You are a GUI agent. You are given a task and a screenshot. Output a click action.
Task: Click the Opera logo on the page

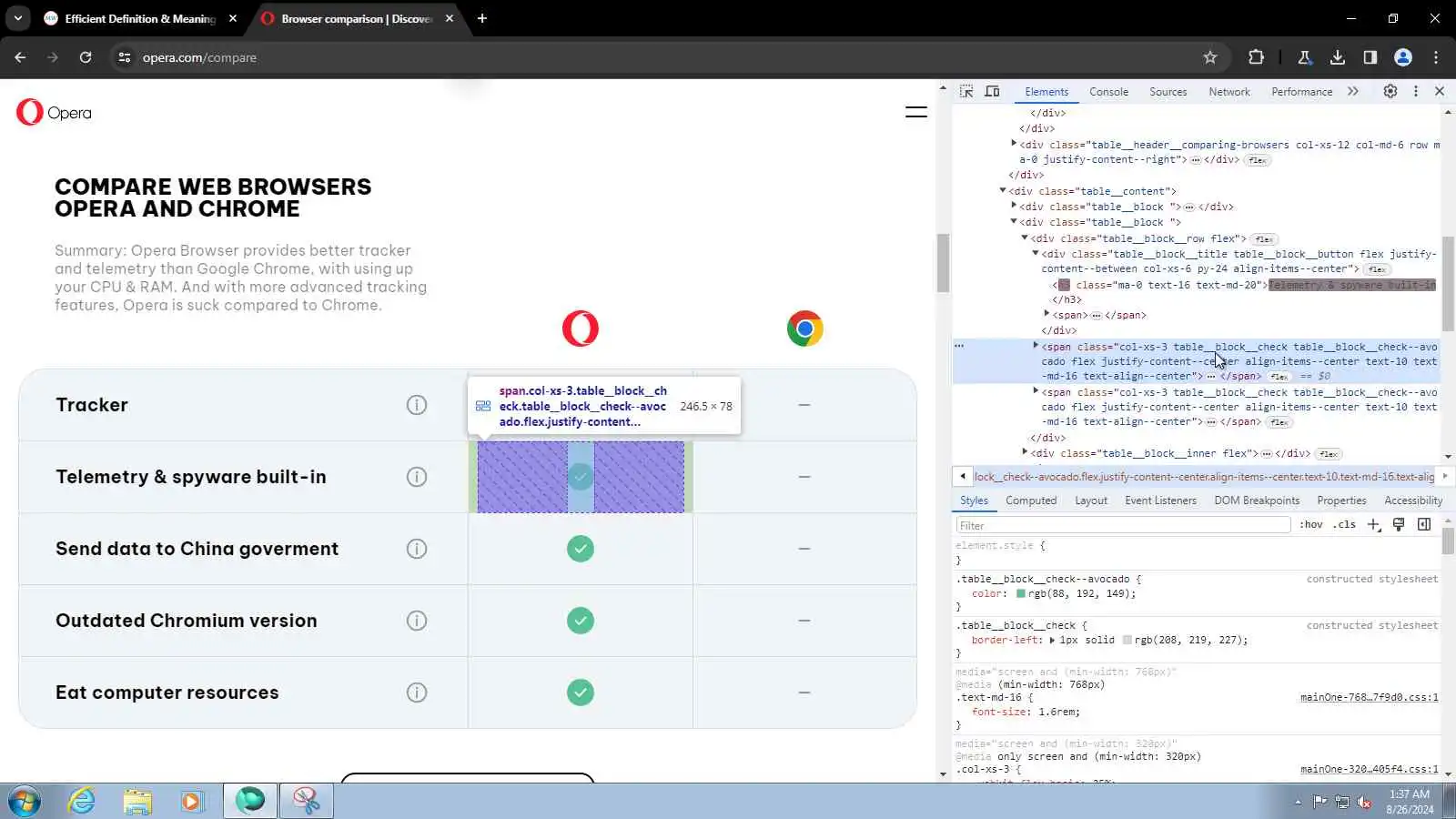click(x=54, y=113)
